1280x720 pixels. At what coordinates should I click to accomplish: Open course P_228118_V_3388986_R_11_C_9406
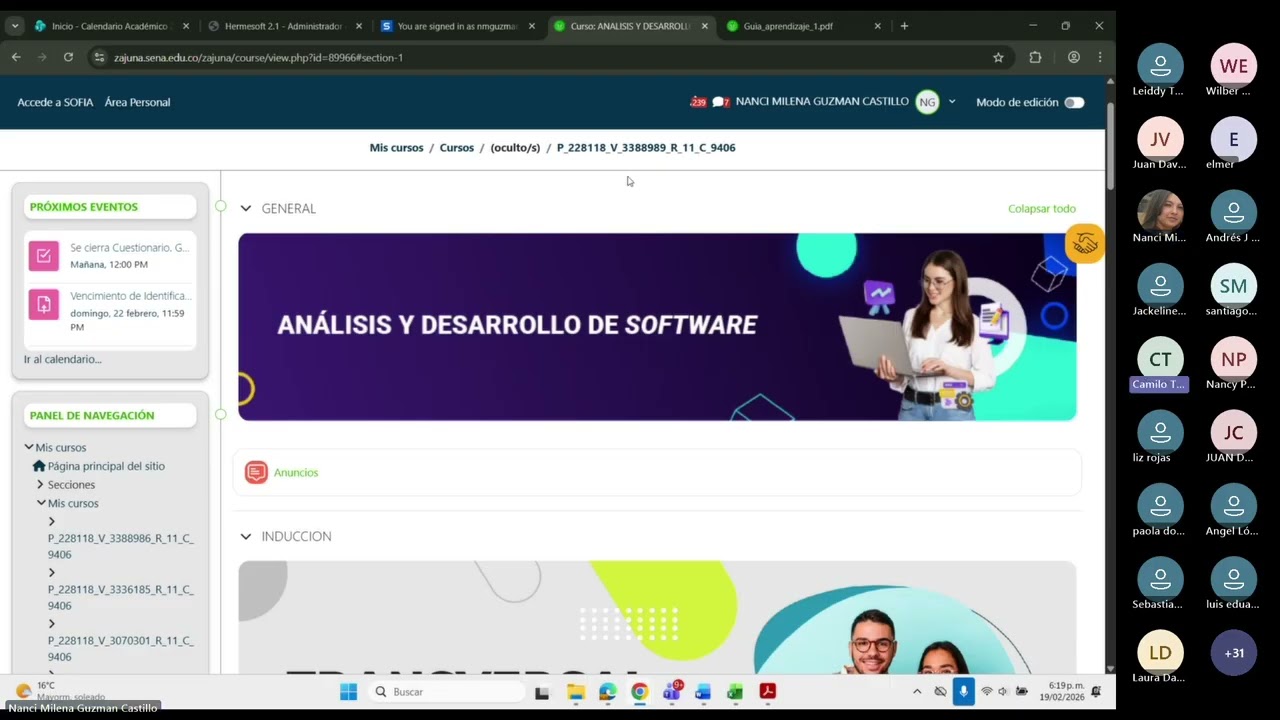click(120, 546)
